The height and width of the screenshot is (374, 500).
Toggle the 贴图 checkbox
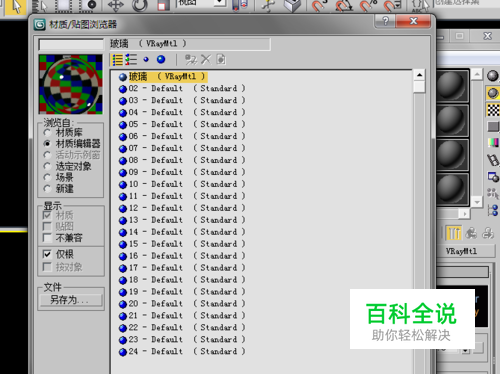click(47, 227)
